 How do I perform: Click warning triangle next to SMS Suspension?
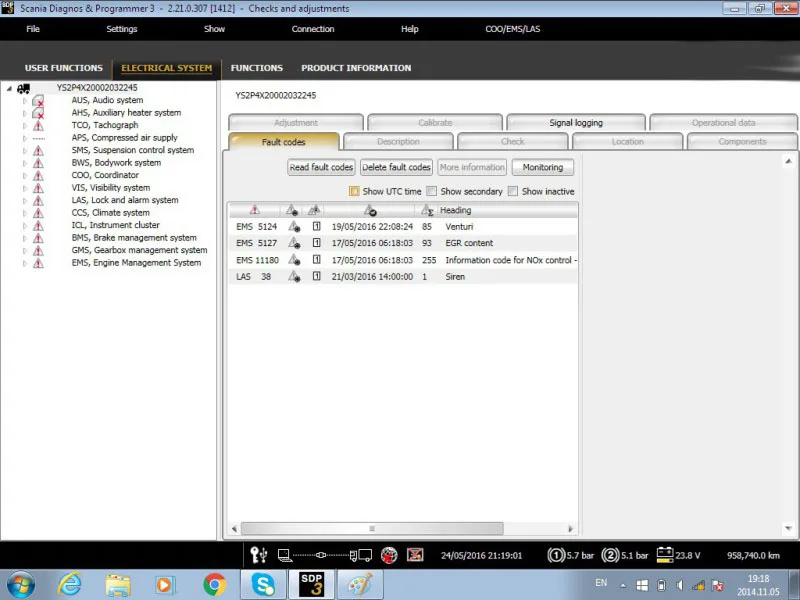coord(38,151)
